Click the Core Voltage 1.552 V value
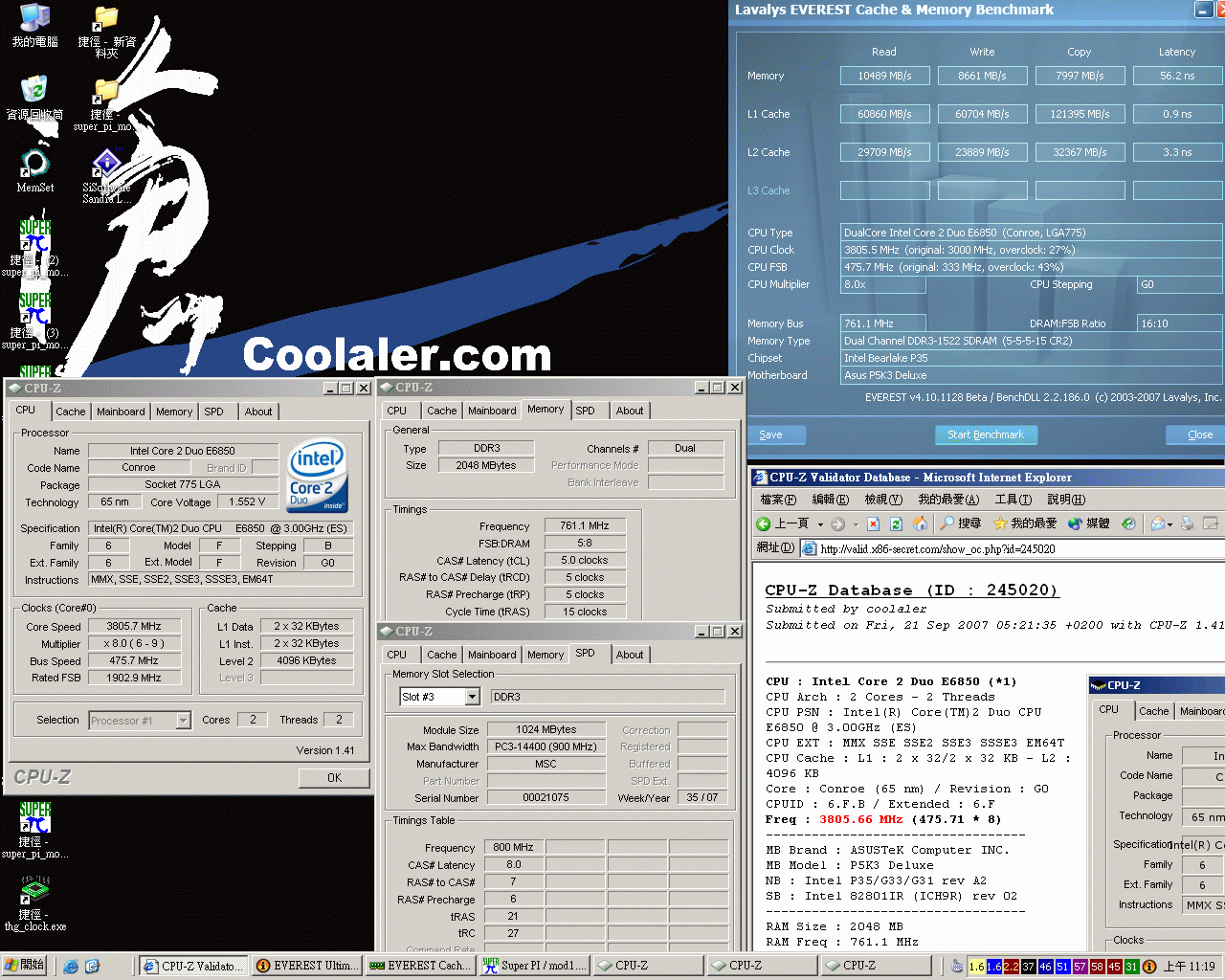This screenshot has height=980, width=1225. click(247, 501)
